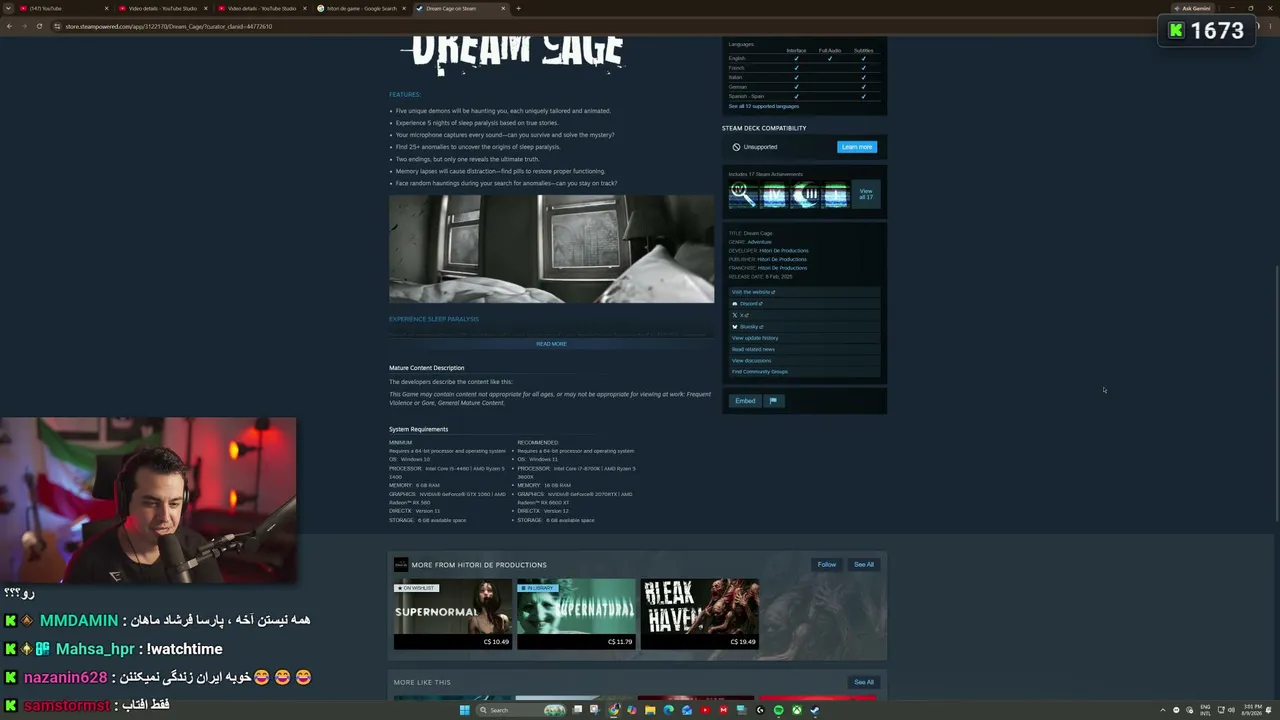Click the Steam Deck Unsupported icon
Screen dimensions: 1280x720
736,147
